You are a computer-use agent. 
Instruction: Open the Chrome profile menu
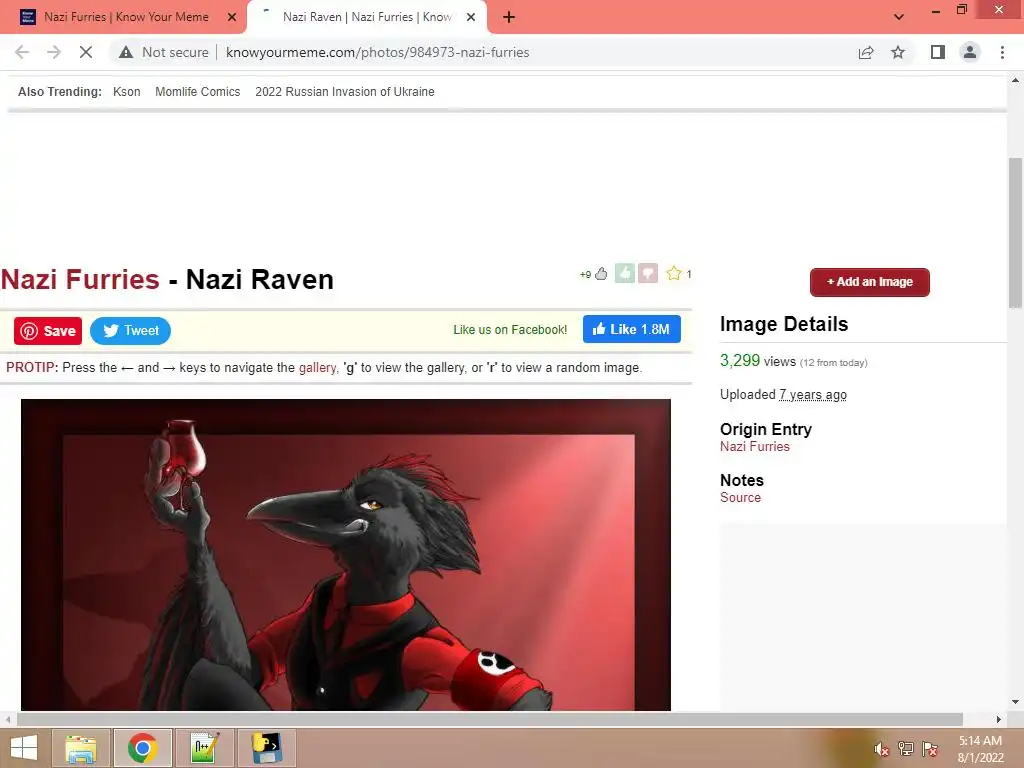970,52
